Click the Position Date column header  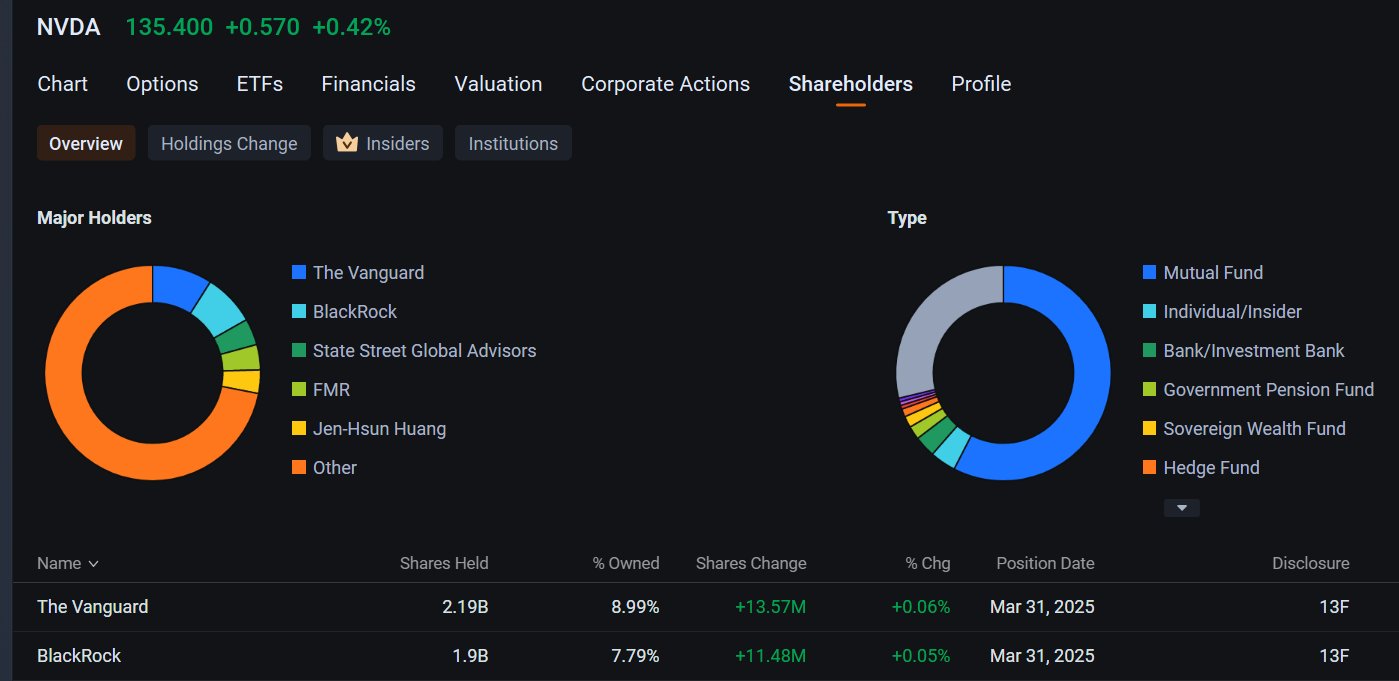[x=1045, y=563]
